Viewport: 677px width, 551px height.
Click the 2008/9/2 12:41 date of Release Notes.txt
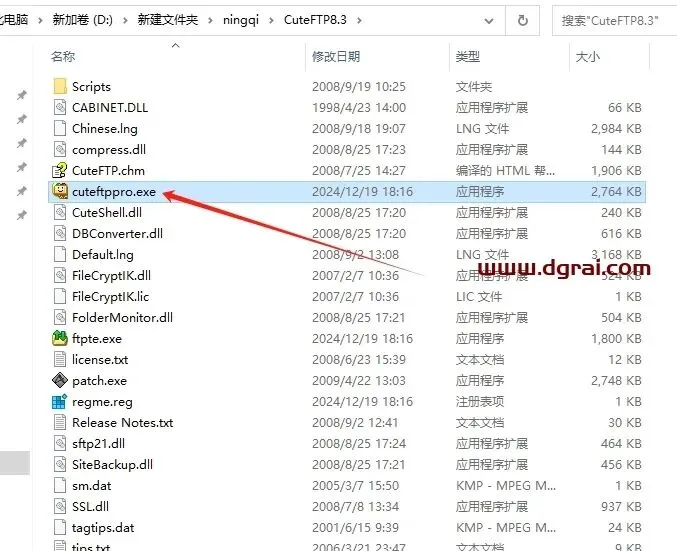click(355, 423)
